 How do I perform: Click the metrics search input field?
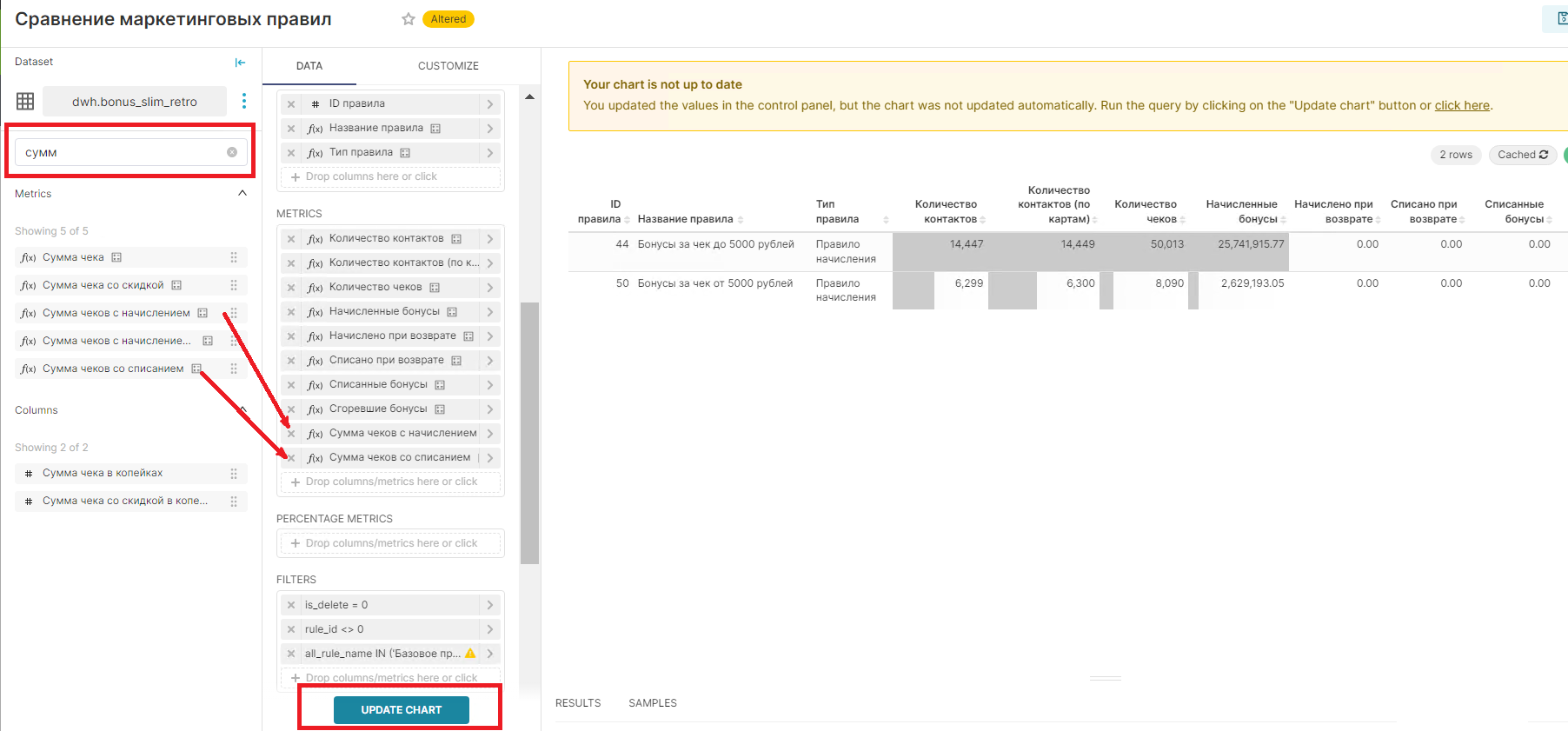coord(122,152)
